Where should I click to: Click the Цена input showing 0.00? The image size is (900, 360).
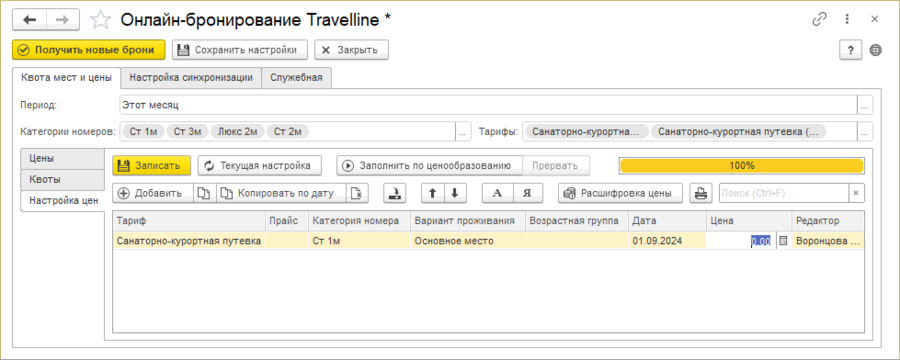(742, 242)
